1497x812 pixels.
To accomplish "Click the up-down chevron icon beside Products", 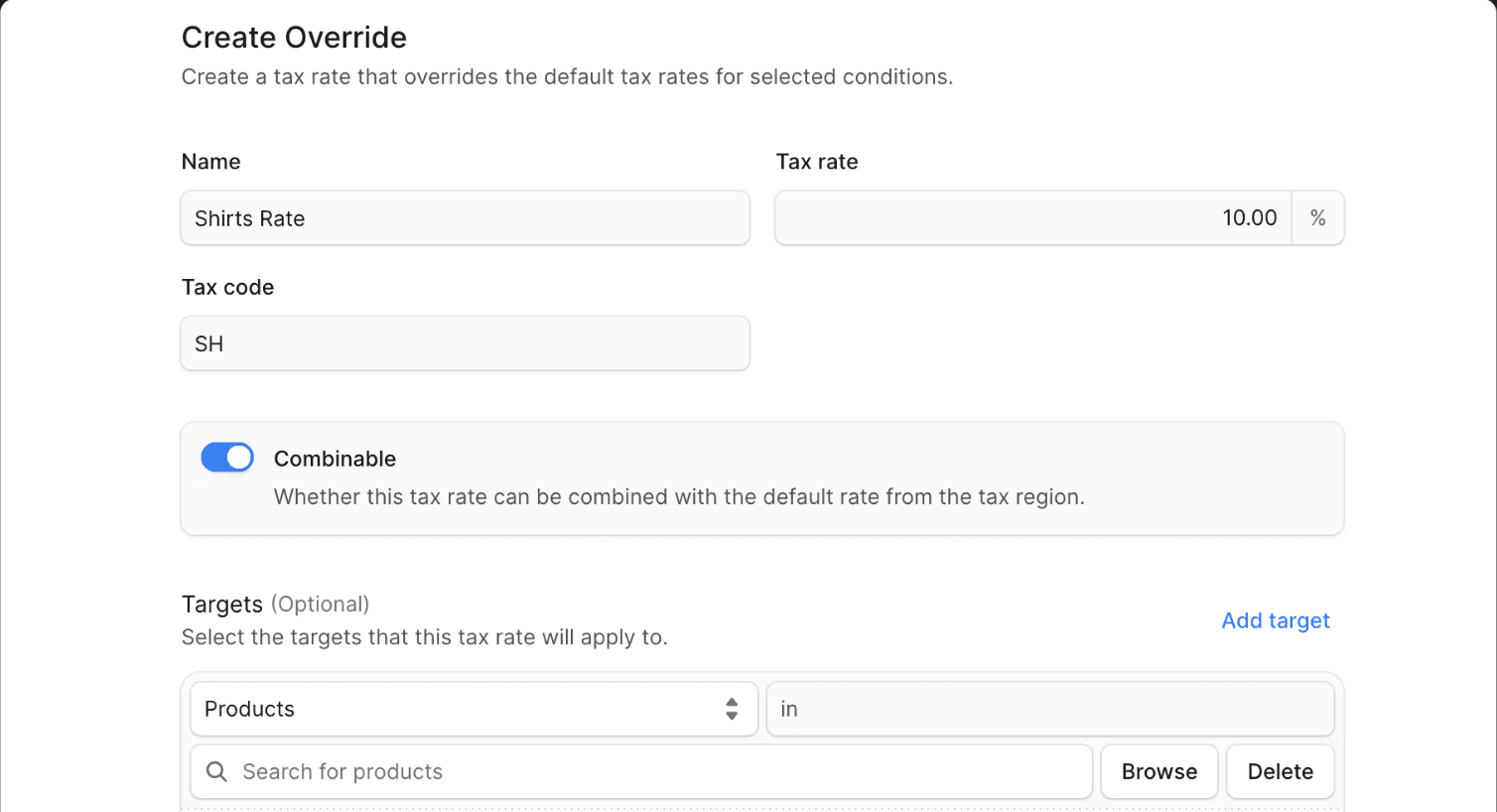I will coord(732,709).
